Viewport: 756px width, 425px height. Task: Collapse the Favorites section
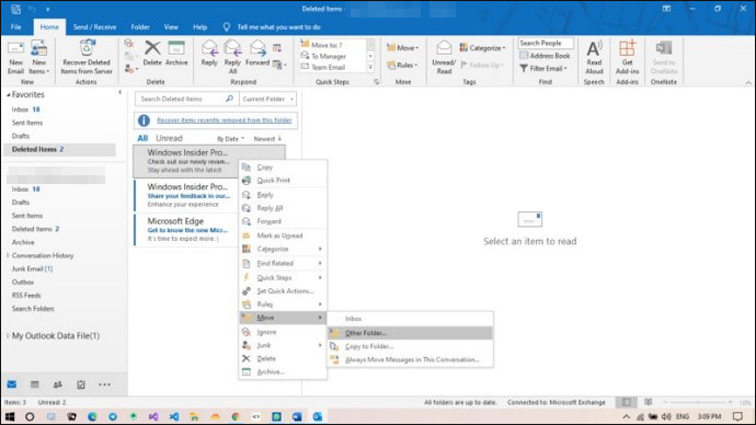[x=8, y=95]
